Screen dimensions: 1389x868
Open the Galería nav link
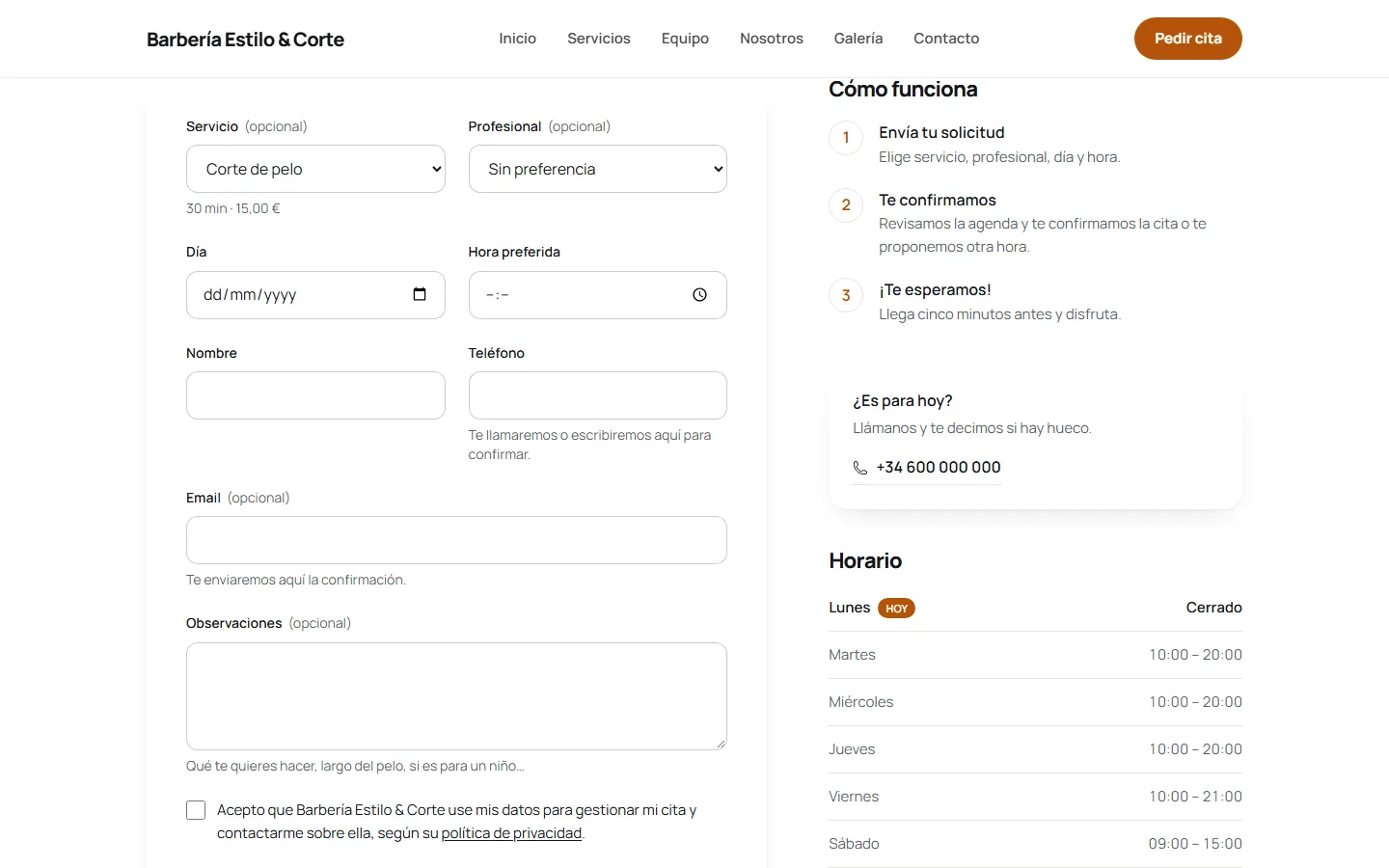858,39
